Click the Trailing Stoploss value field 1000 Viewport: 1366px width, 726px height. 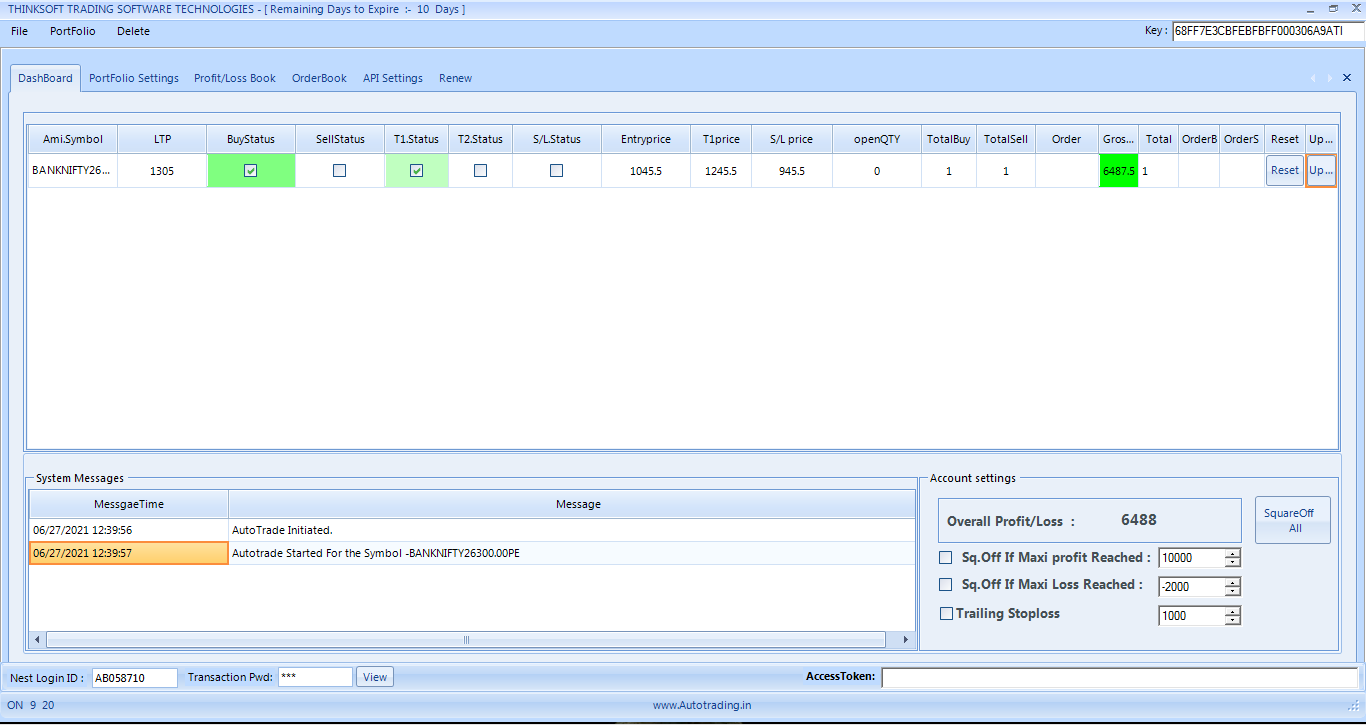pyautogui.click(x=1192, y=616)
